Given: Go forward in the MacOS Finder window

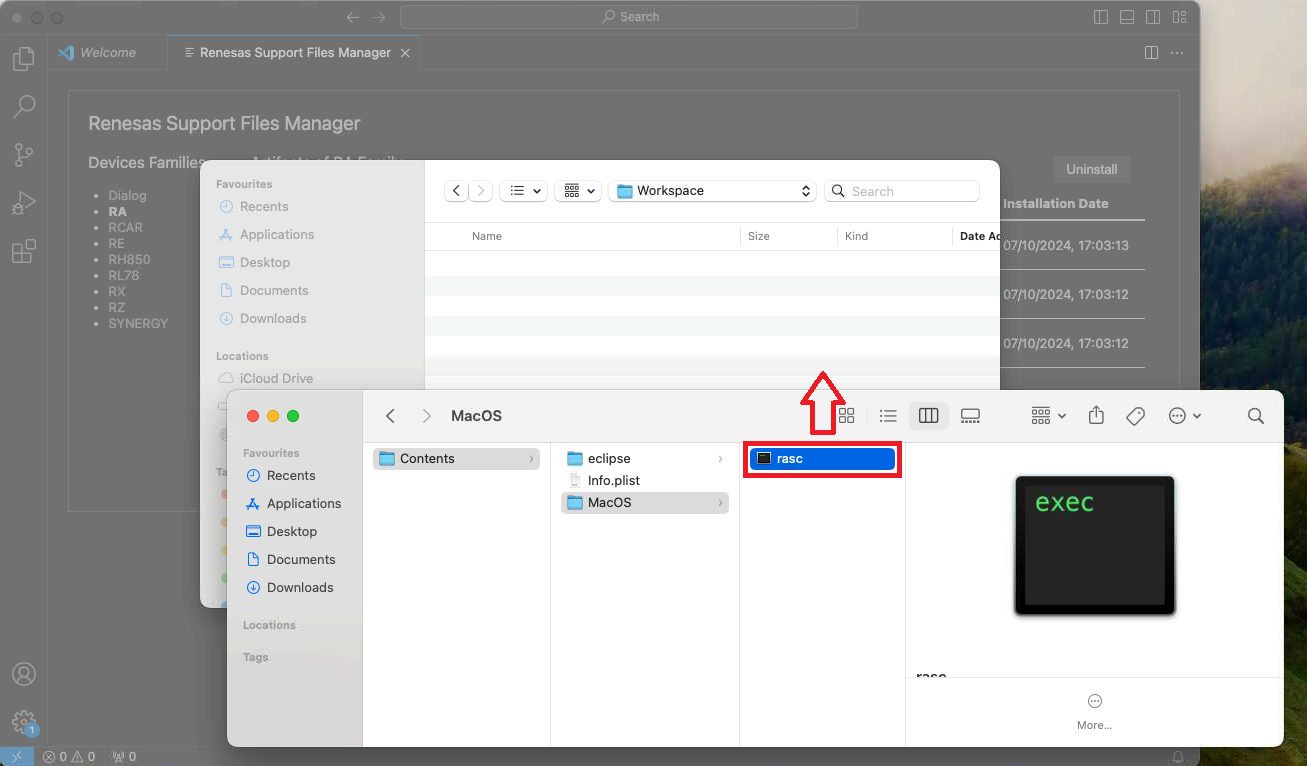Looking at the screenshot, I should coord(427,416).
